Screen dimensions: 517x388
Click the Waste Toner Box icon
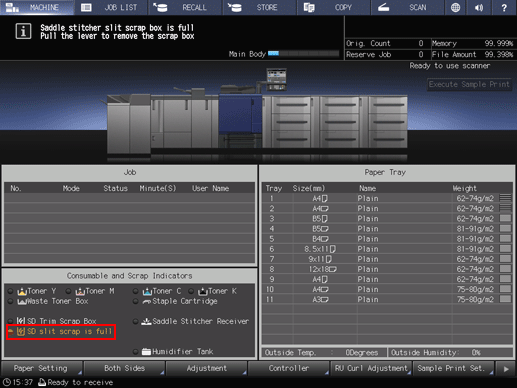point(22,302)
